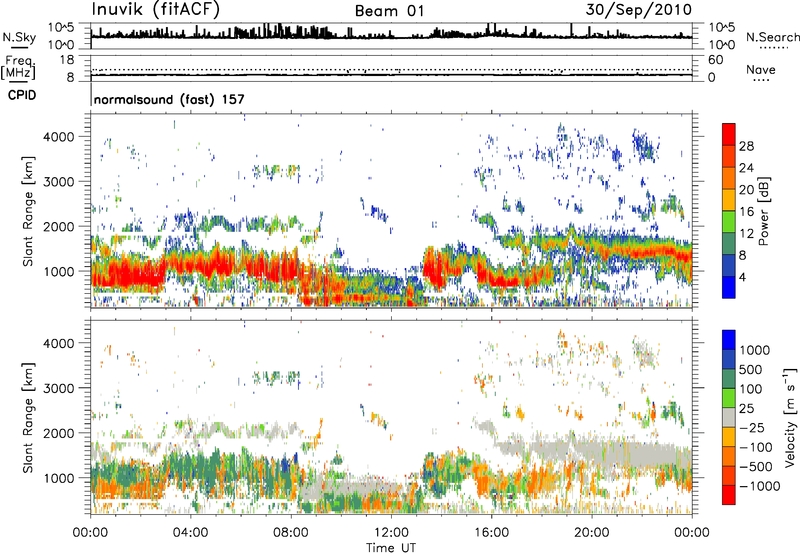Click the "-25" velocity colorbar tick
Image resolution: width=800 pixels, height=554 pixels.
pos(753,427)
